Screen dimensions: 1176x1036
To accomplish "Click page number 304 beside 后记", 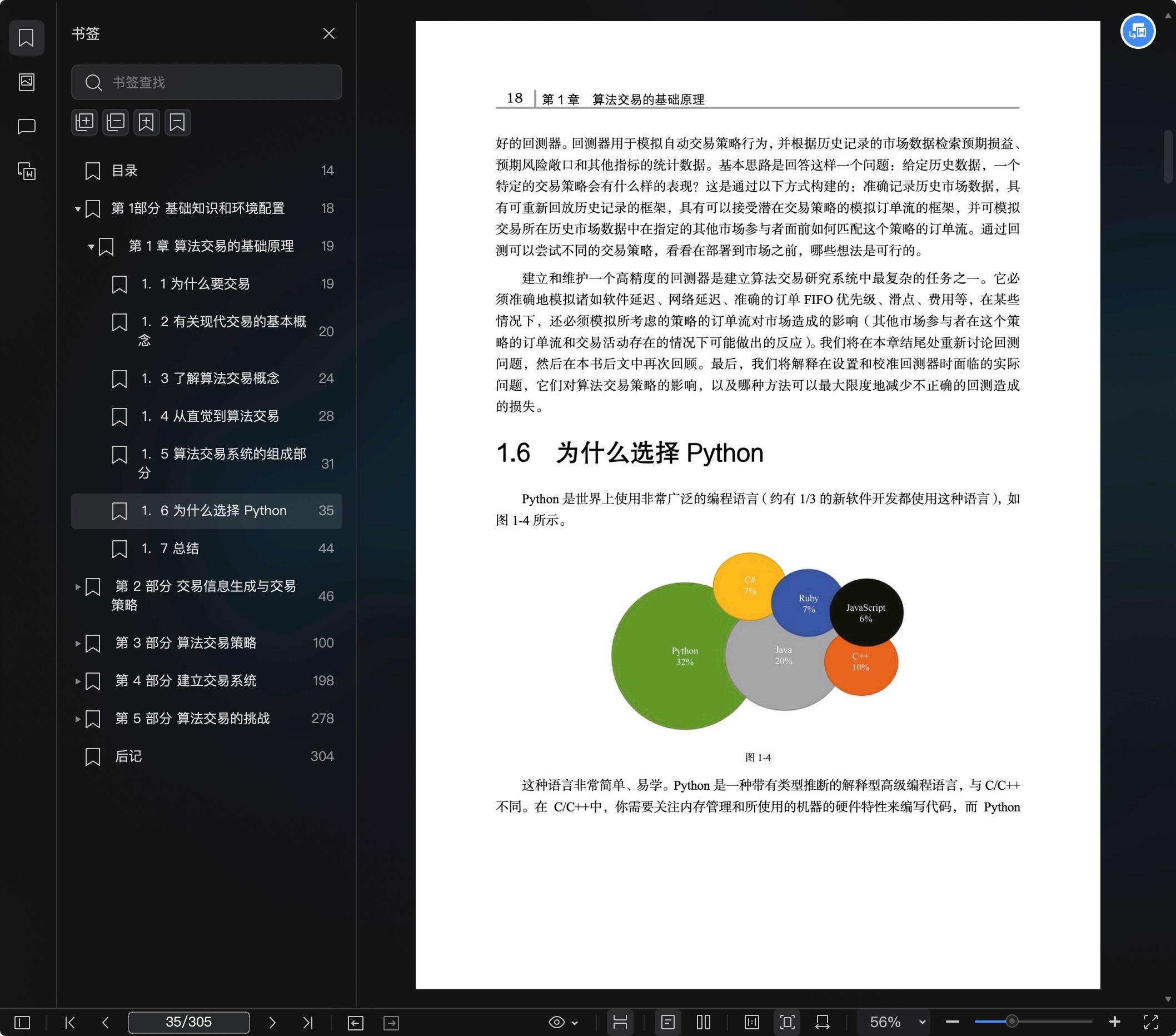I will click(x=322, y=756).
